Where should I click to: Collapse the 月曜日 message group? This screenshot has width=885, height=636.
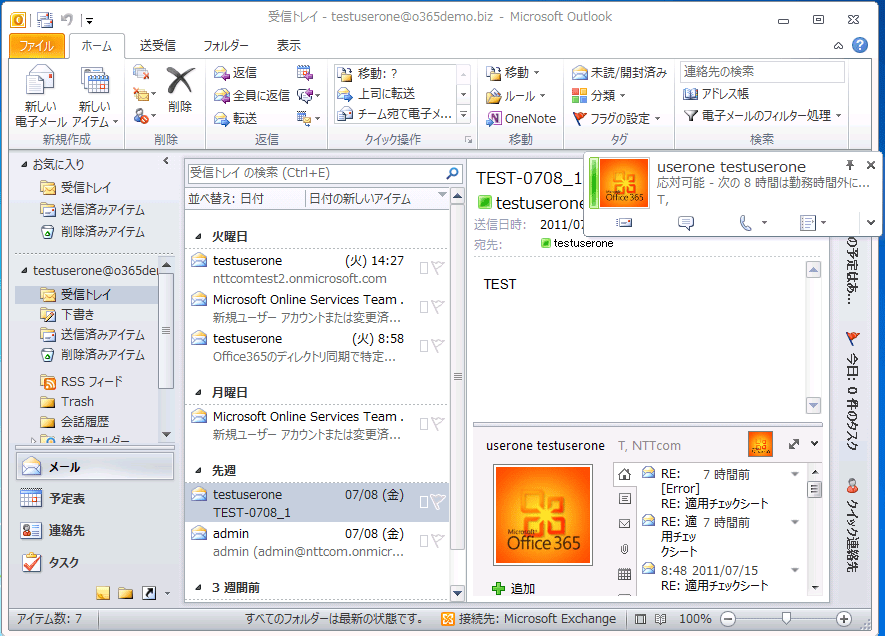click(x=199, y=393)
